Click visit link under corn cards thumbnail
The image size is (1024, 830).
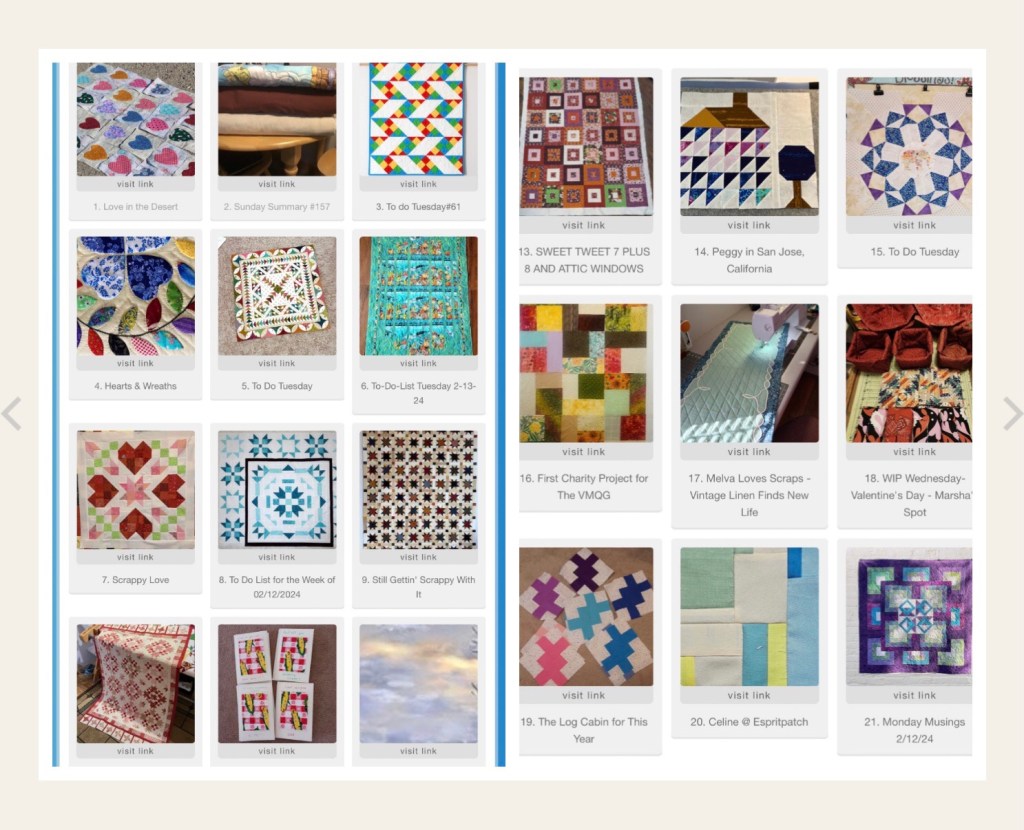click(277, 751)
